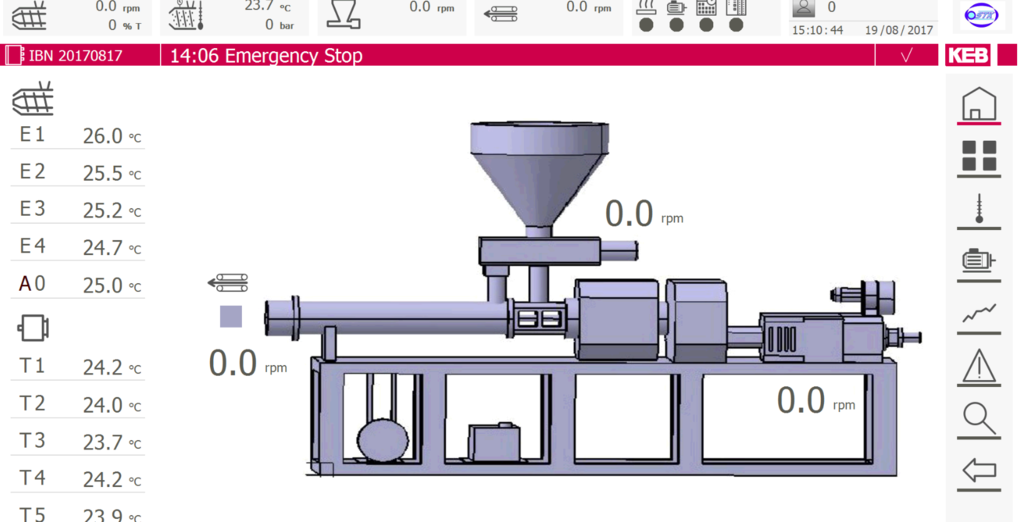The width and height of the screenshot is (1024, 522).
Task: Select the E1 zone temperature value
Action: click(102, 136)
